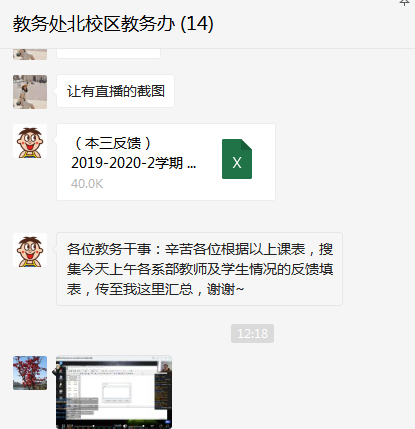This screenshot has width=415, height=429.
Task: Open the （本三反馈）file message
Action: pyautogui.click(x=166, y=162)
